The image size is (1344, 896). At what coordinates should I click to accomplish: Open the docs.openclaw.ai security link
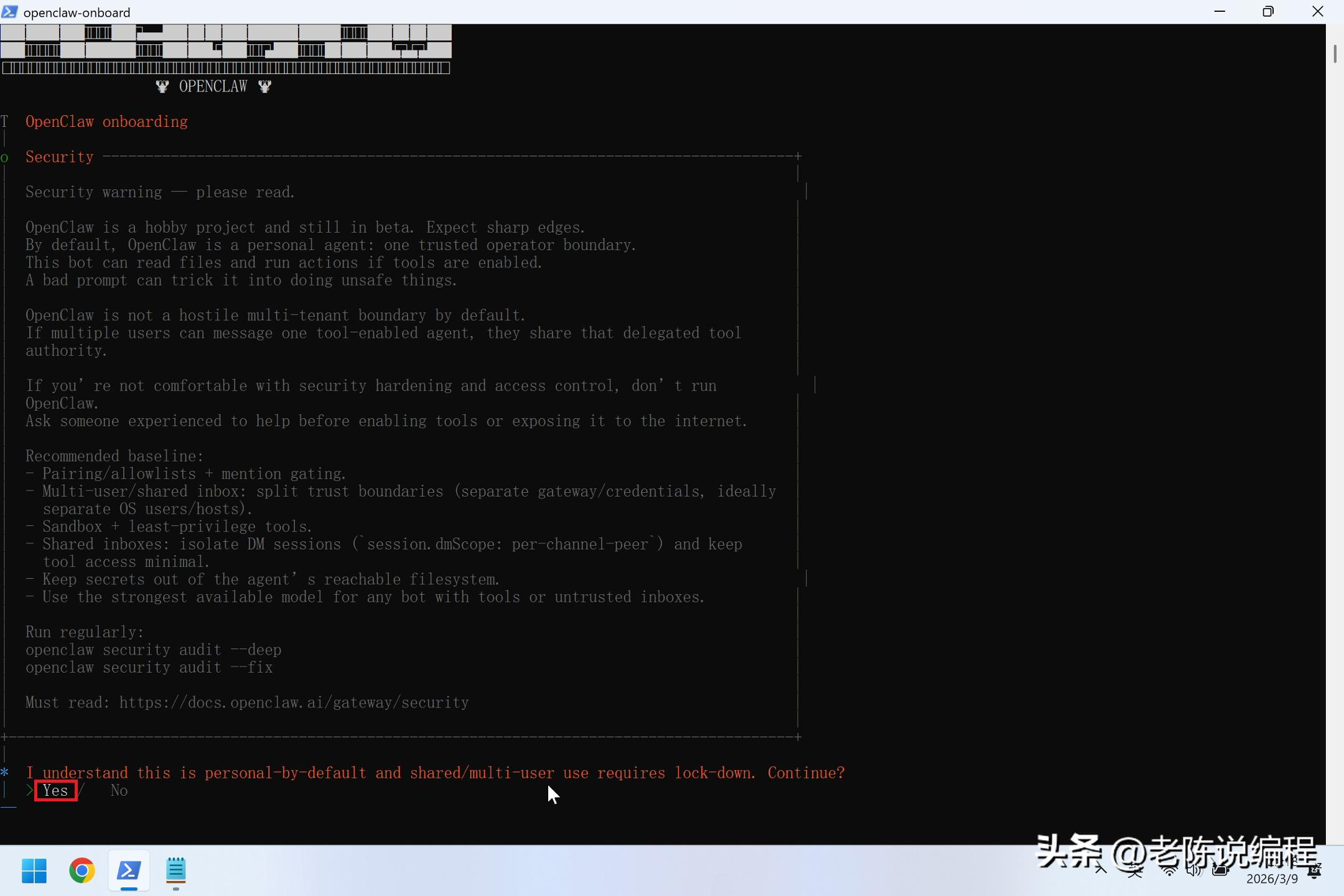pos(294,702)
